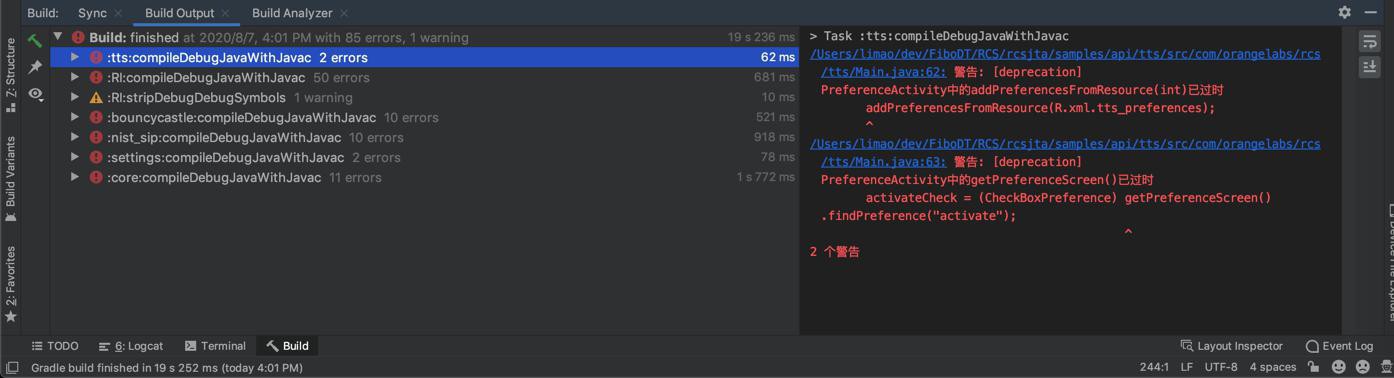Screen dimensions: 1394x378
Task: Open the Build Variants side panel
Action: coord(10,178)
